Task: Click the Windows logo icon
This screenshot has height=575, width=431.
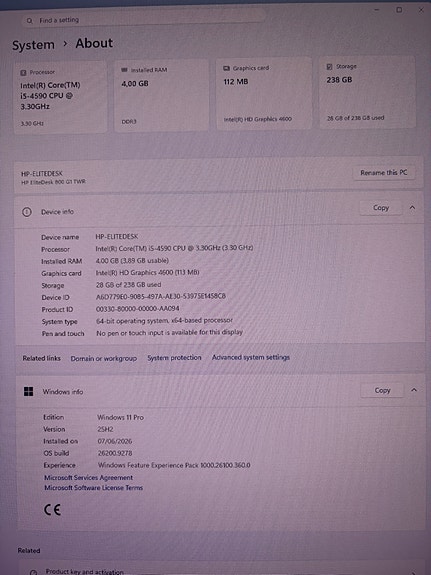Action: pos(28,392)
